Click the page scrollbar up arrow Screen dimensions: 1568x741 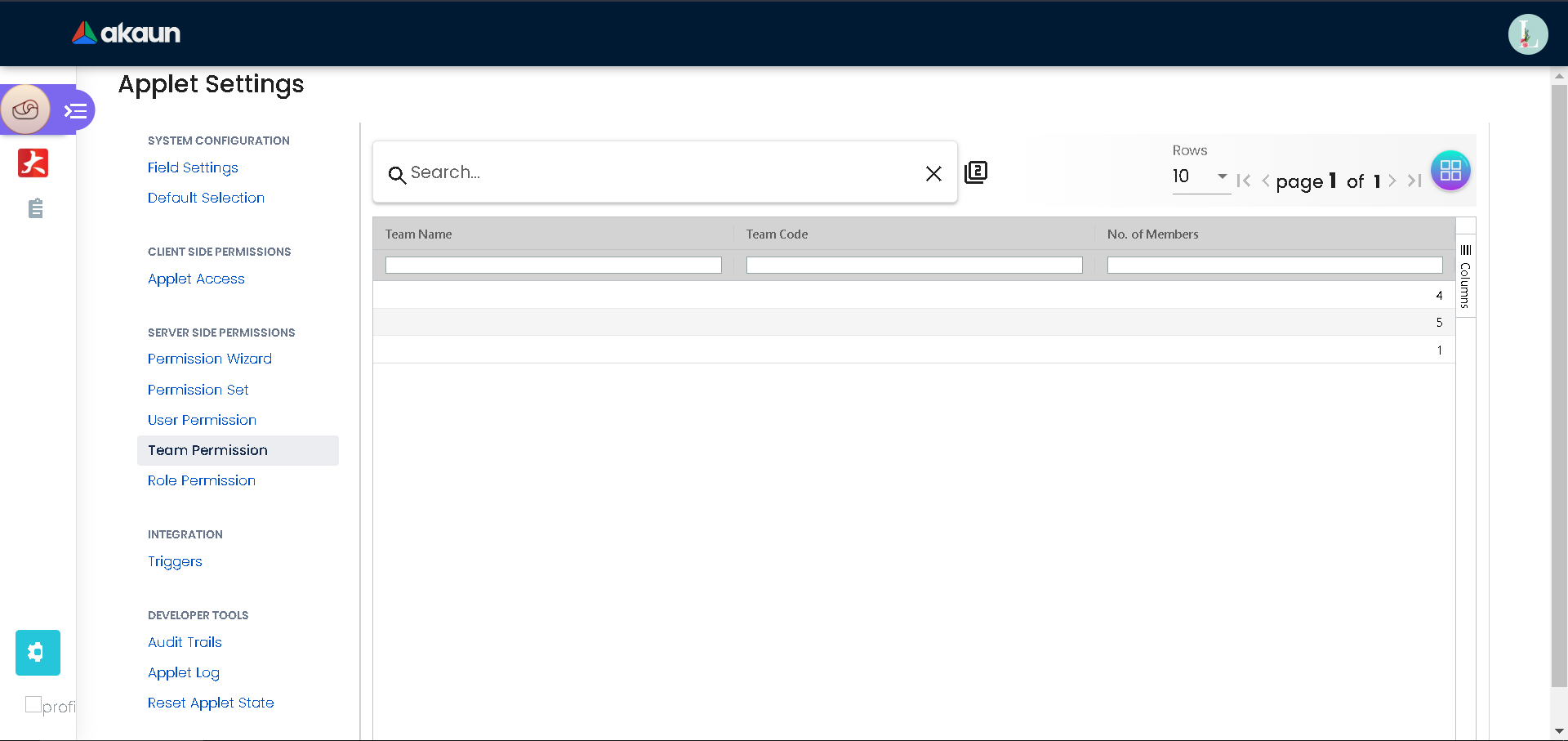tap(1559, 76)
